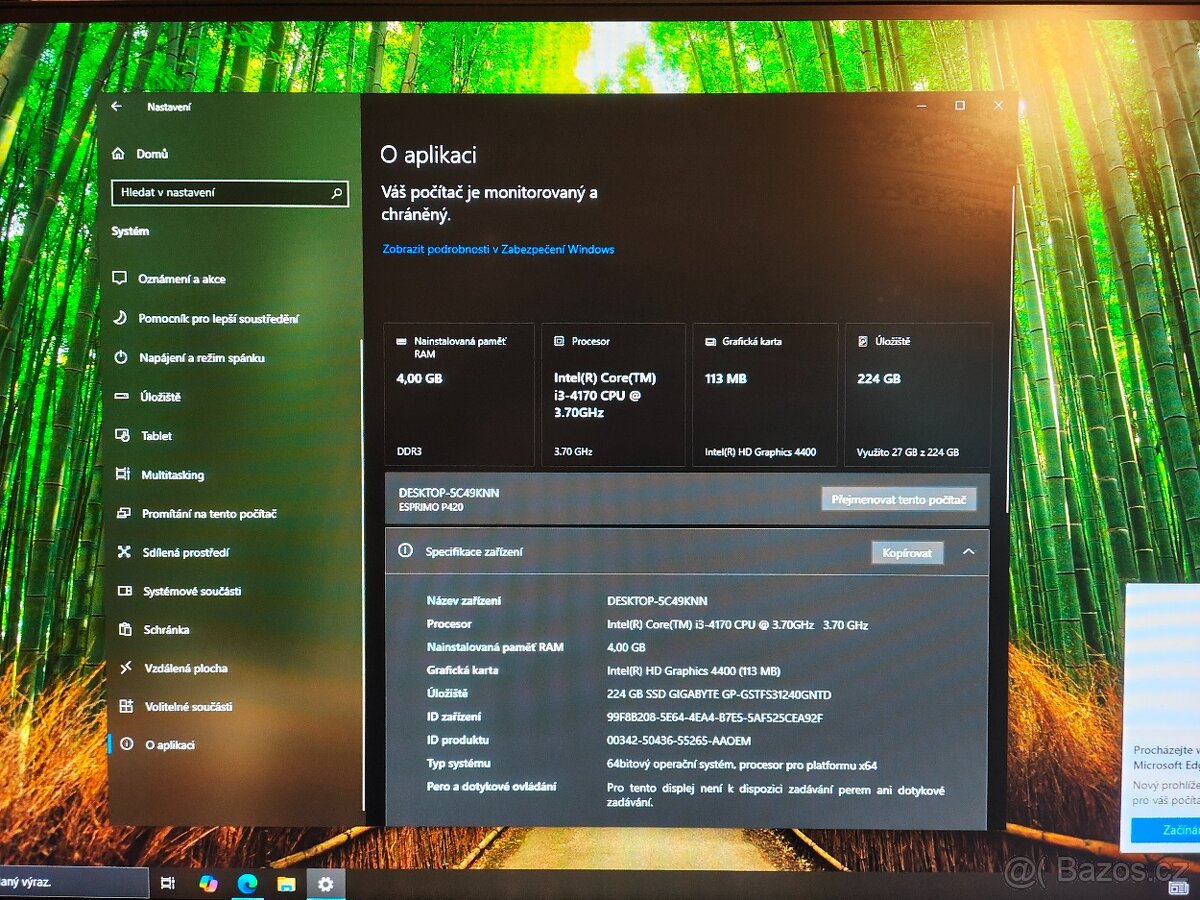Screen dimensions: 1200x900
Task: Click the Úložiště drive icon in sidebar
Action: [x=122, y=396]
